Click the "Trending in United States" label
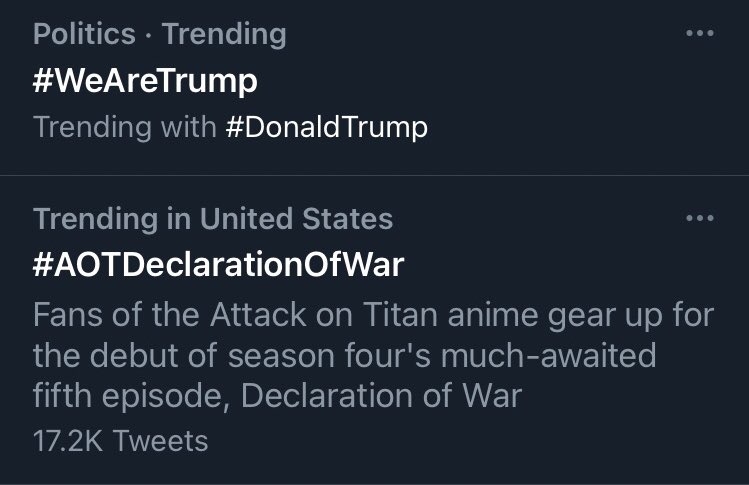The image size is (749, 485). click(212, 218)
